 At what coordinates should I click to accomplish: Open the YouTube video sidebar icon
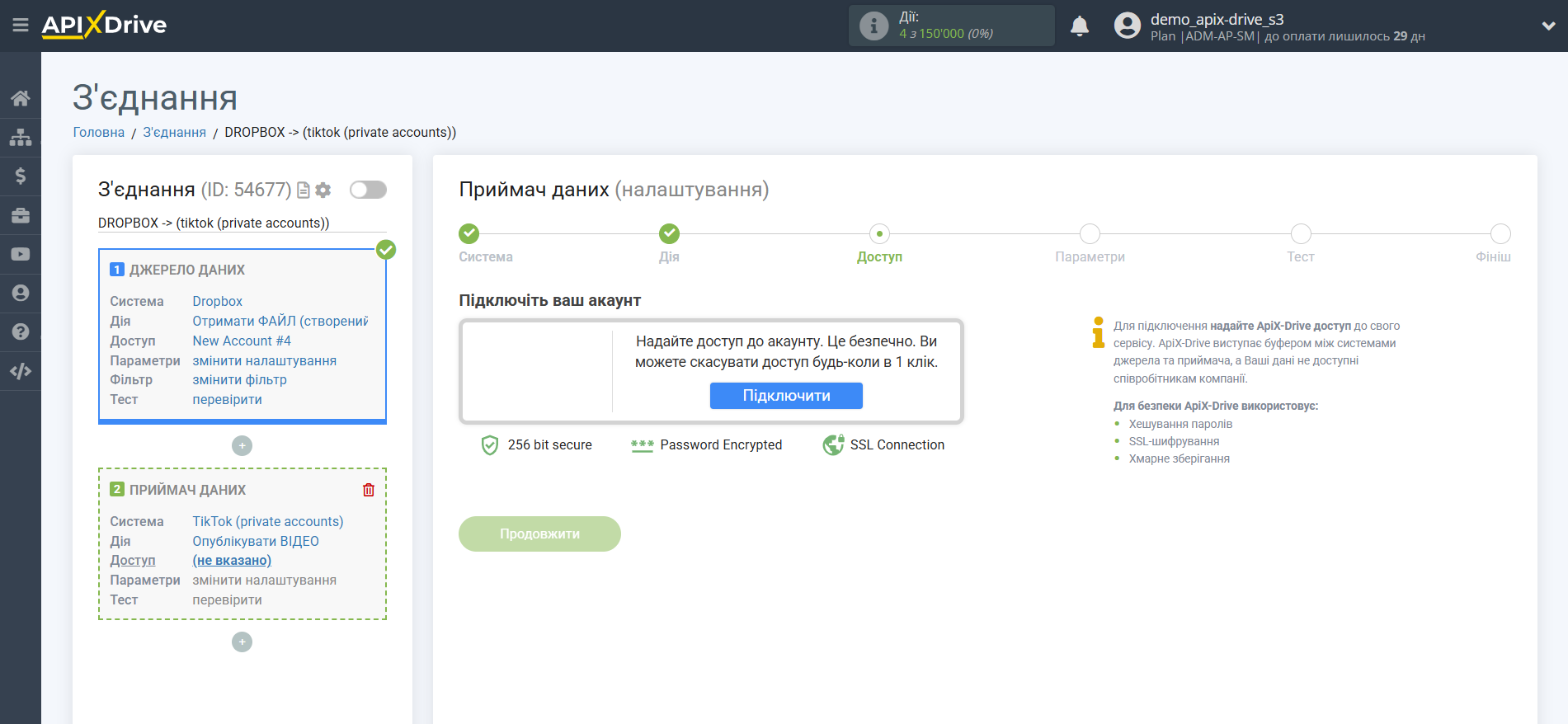tap(21, 254)
